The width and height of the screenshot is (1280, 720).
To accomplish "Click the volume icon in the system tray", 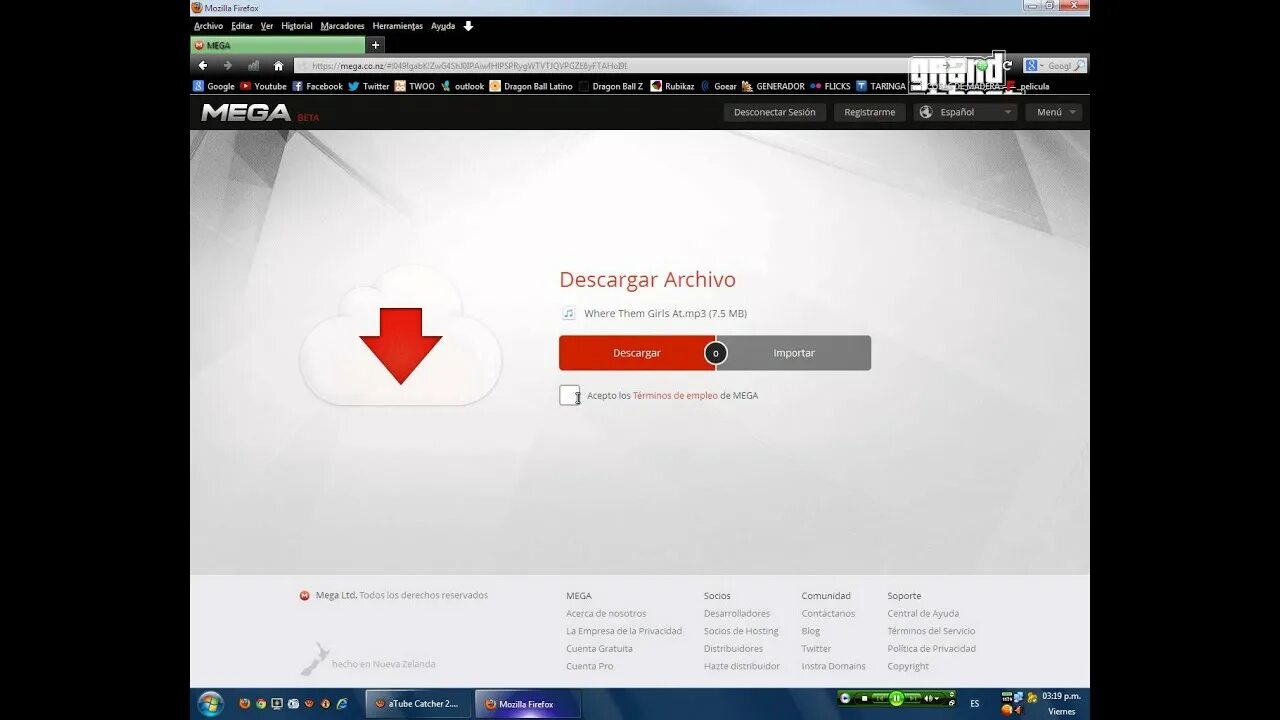I will [x=1018, y=710].
